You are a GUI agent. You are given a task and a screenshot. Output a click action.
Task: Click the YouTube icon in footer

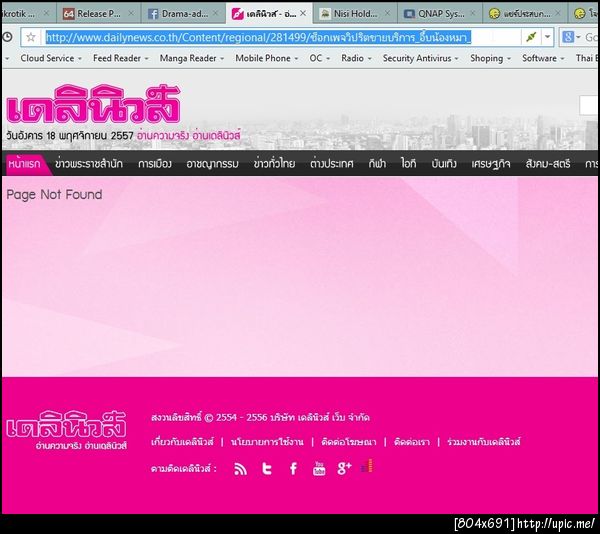click(x=319, y=469)
